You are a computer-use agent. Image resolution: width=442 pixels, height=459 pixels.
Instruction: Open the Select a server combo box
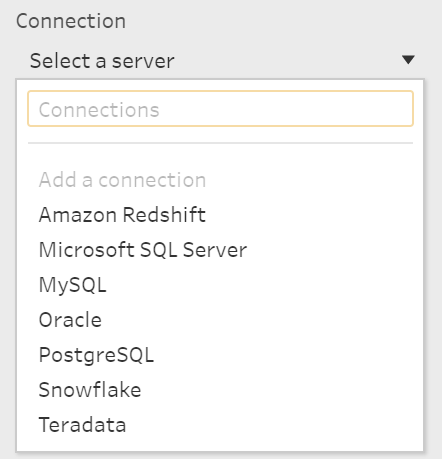[x=220, y=61]
